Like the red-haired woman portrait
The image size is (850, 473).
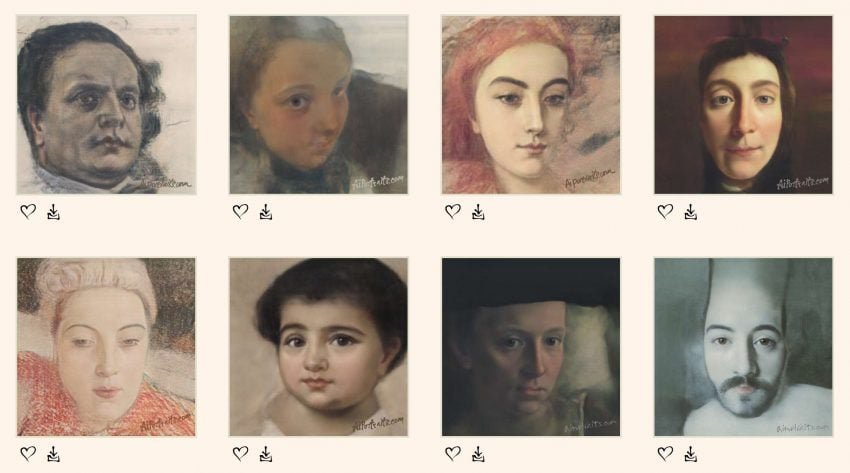click(x=453, y=211)
